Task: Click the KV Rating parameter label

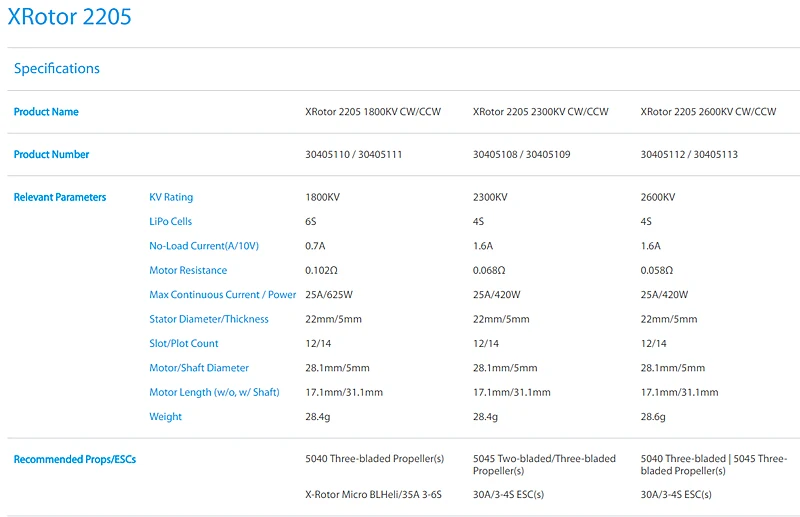Action: pos(171,197)
